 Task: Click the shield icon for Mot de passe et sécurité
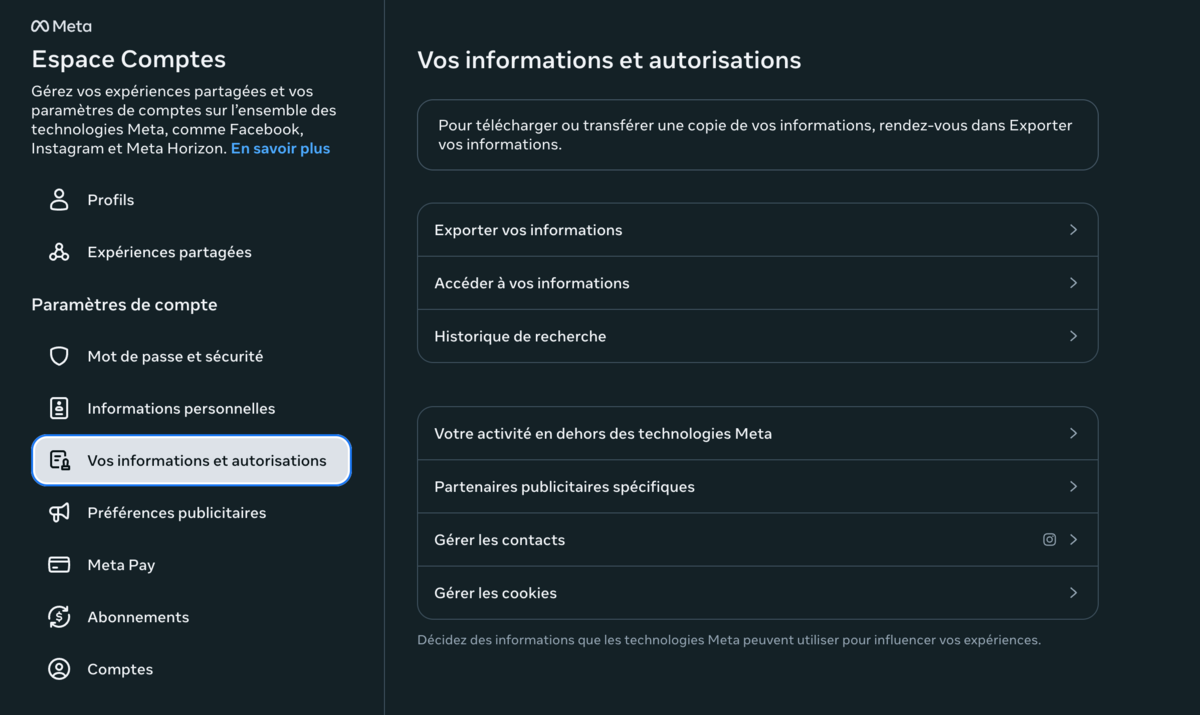point(58,356)
